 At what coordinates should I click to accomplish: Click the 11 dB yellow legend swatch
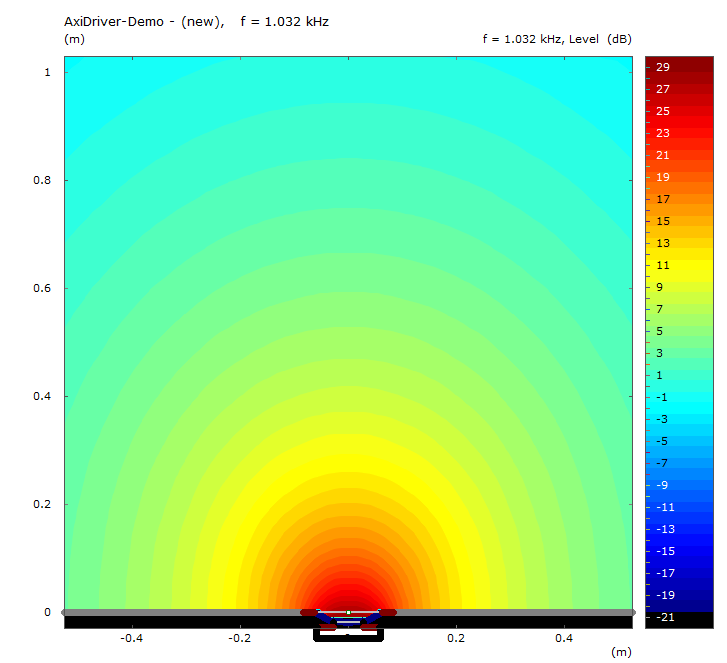678,265
